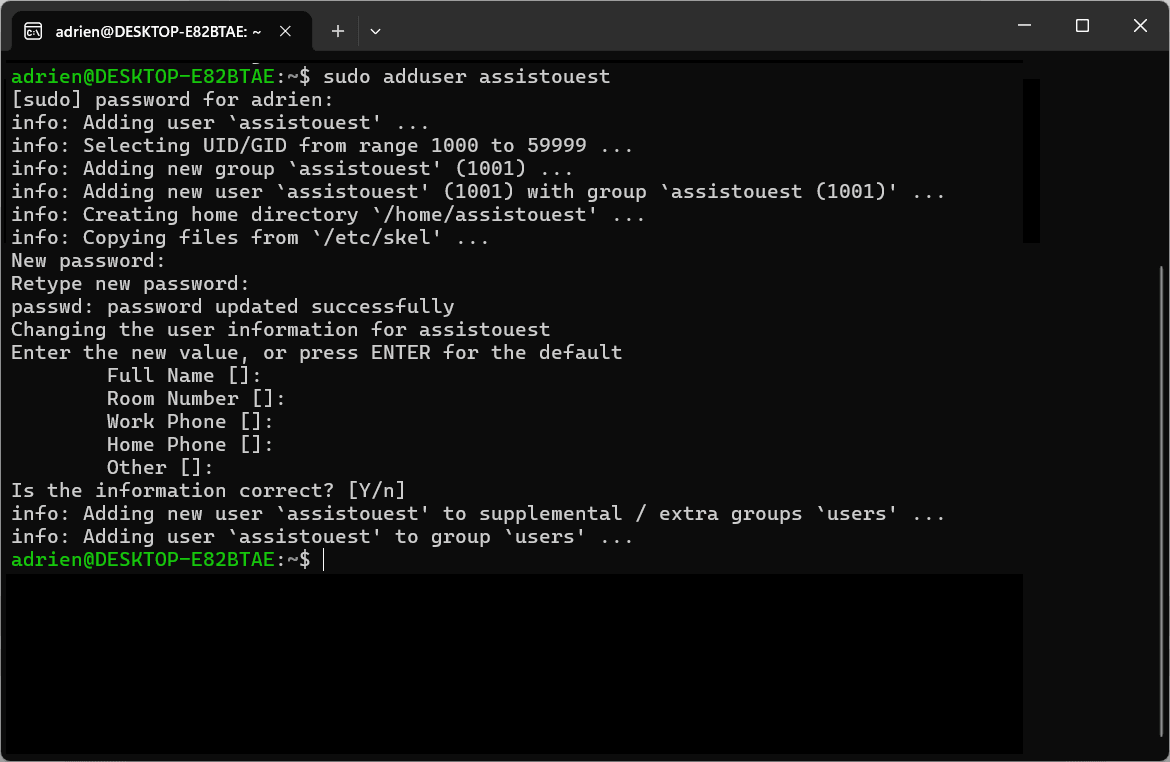Click the 'Other []:' prompt line

160,468
